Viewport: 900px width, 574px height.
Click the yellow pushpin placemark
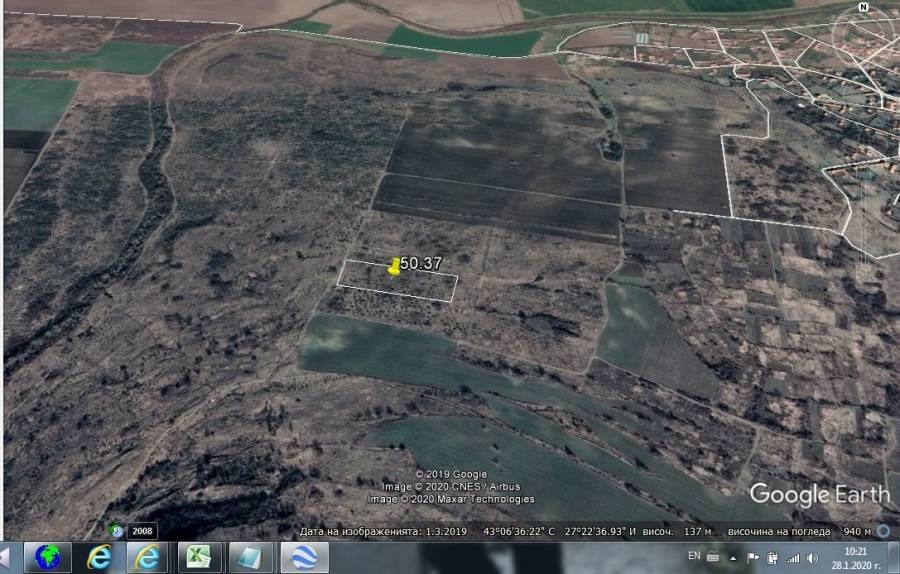(x=394, y=266)
